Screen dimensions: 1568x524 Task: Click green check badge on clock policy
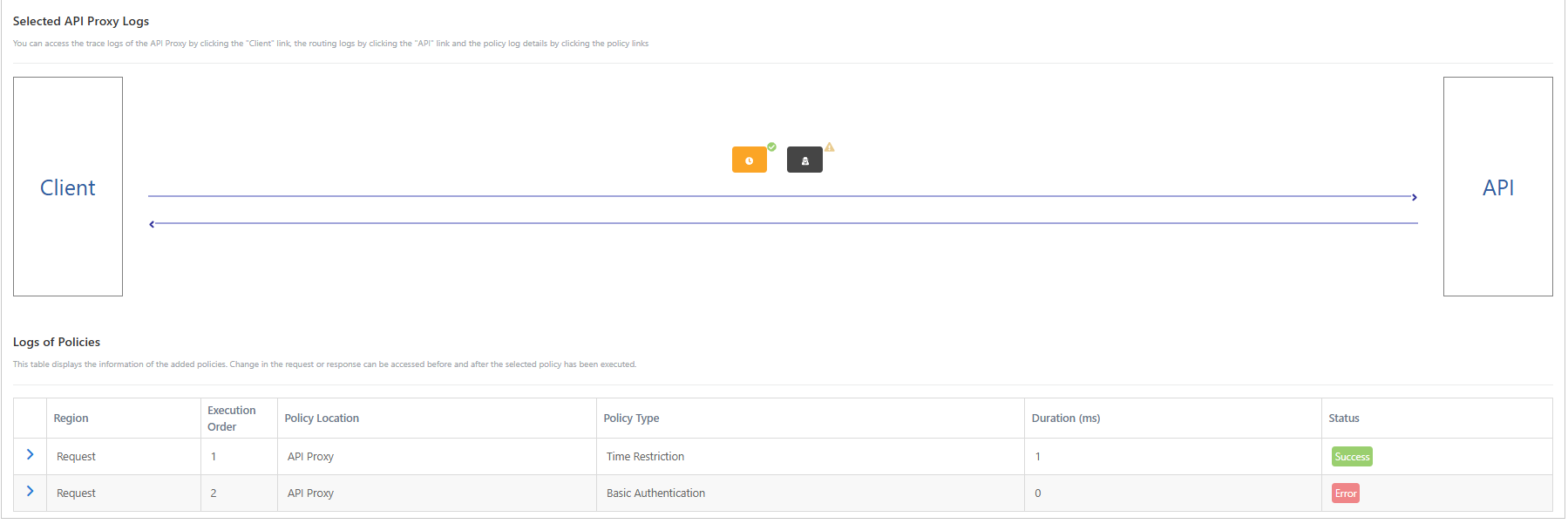[x=771, y=147]
